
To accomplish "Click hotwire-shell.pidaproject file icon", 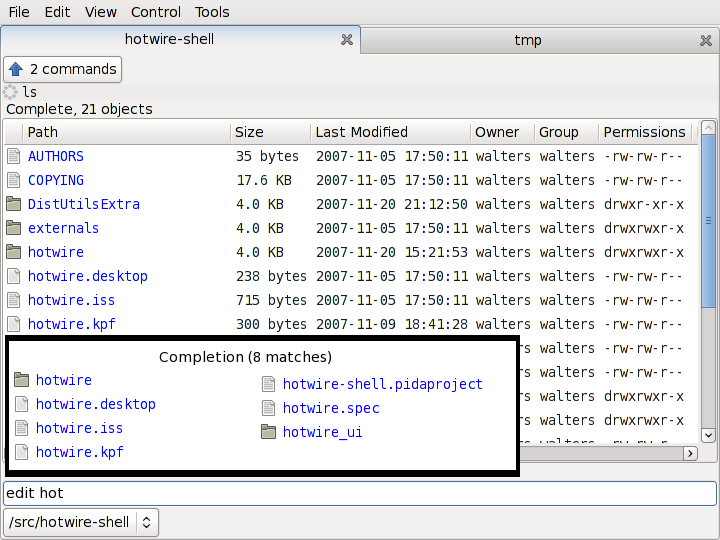I will [x=269, y=384].
